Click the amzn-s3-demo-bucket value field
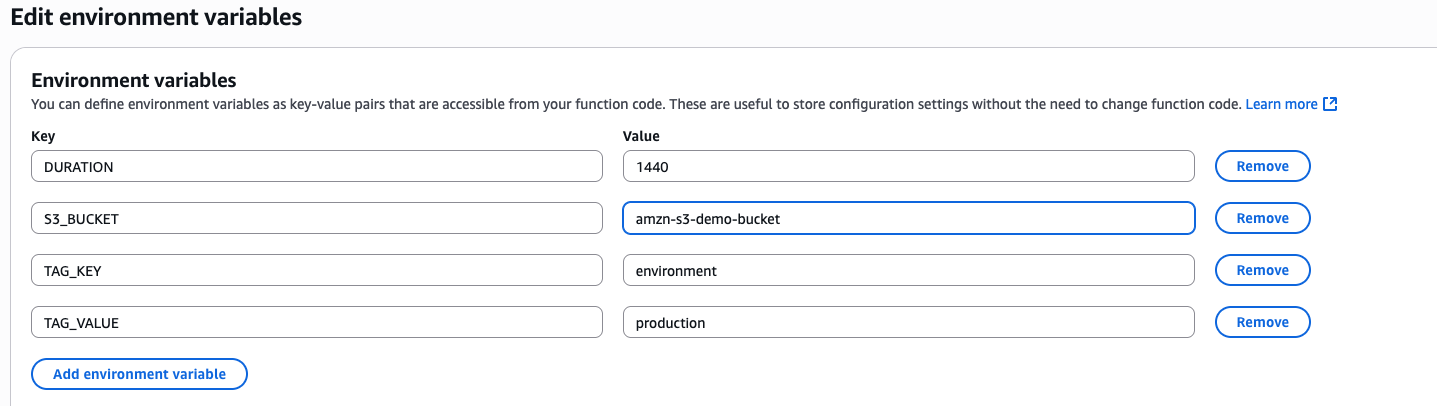Screen dimensions: 1437x406 coord(908,219)
